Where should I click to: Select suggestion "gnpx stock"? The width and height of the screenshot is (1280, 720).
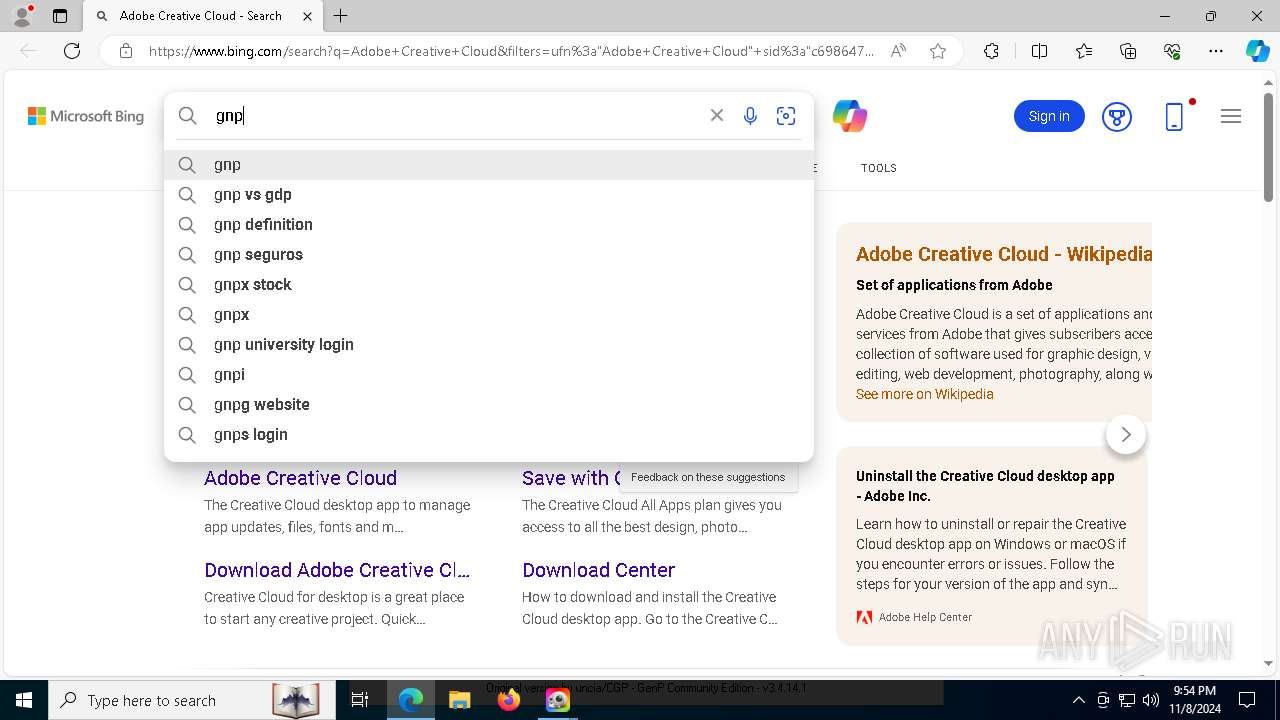click(489, 285)
